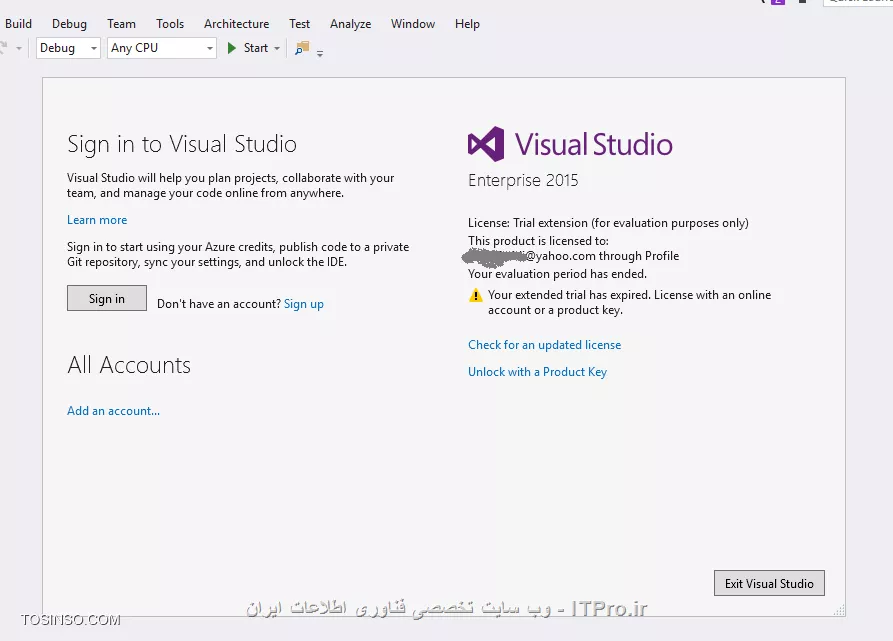Follow the Learn more link

point(97,220)
